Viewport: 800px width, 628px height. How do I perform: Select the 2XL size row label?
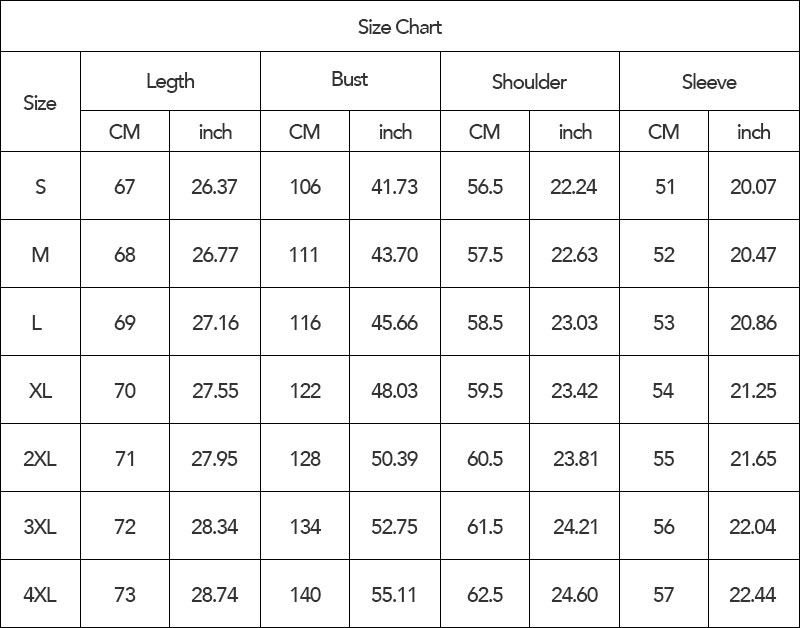click(x=40, y=458)
